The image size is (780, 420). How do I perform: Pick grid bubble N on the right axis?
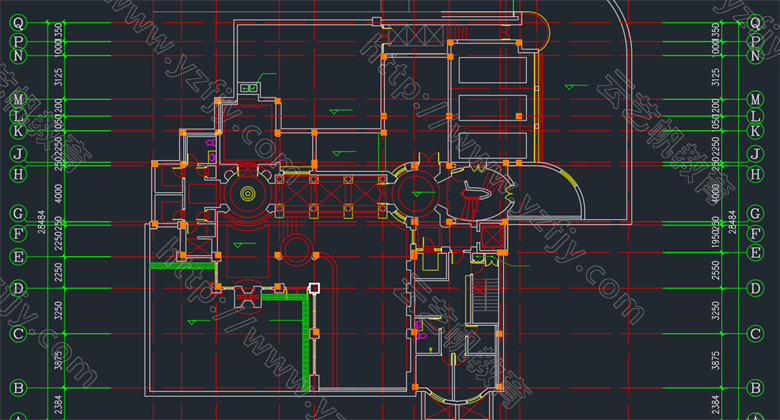click(x=755, y=56)
